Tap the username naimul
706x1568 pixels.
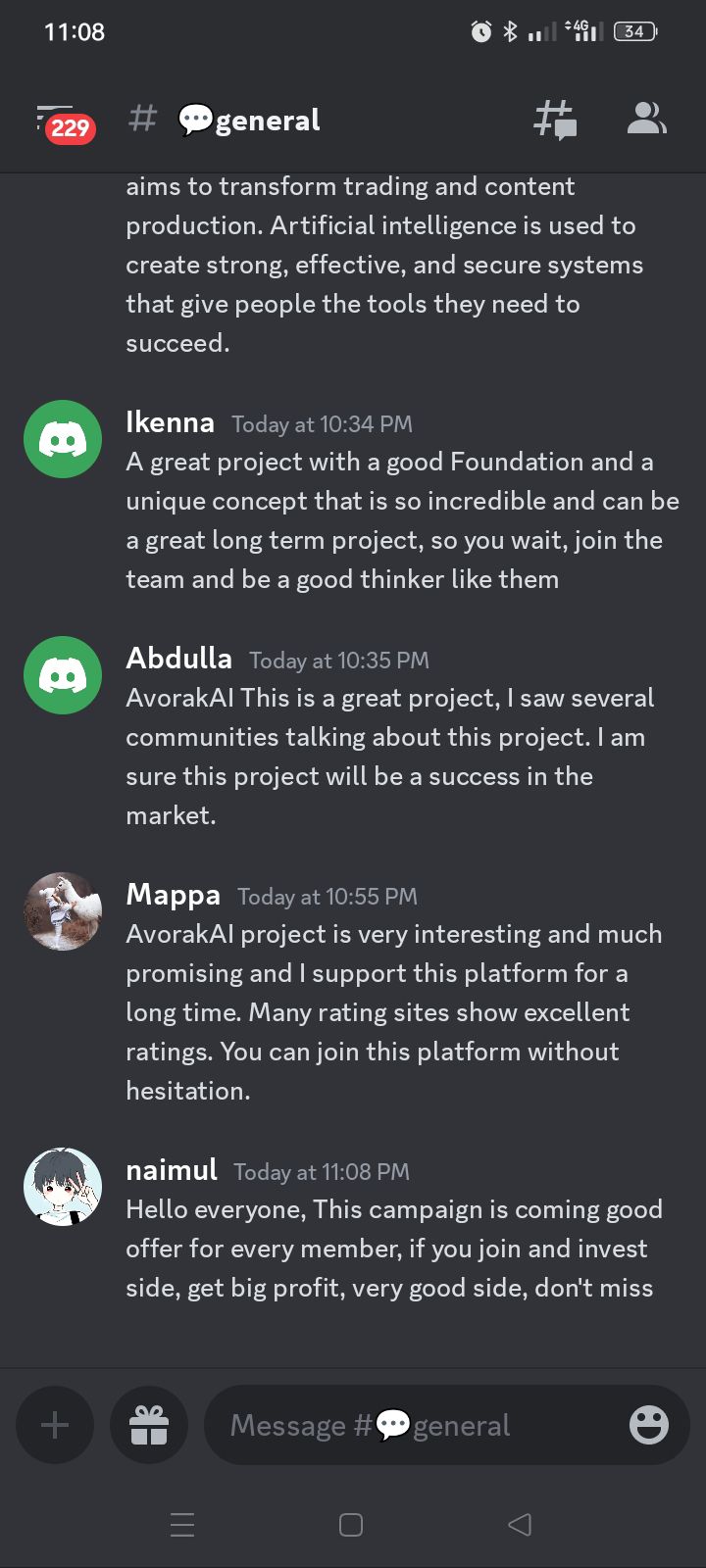(x=172, y=1170)
